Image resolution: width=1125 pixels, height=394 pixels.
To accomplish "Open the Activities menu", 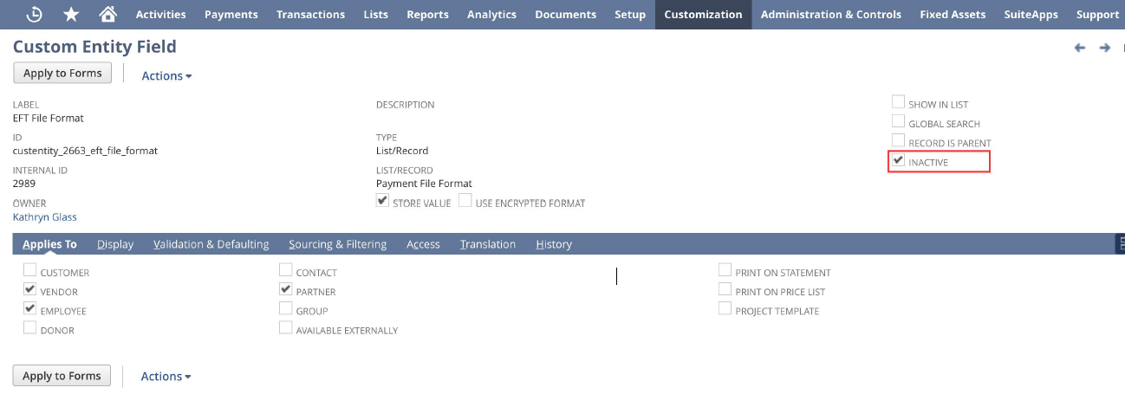I will 161,14.
